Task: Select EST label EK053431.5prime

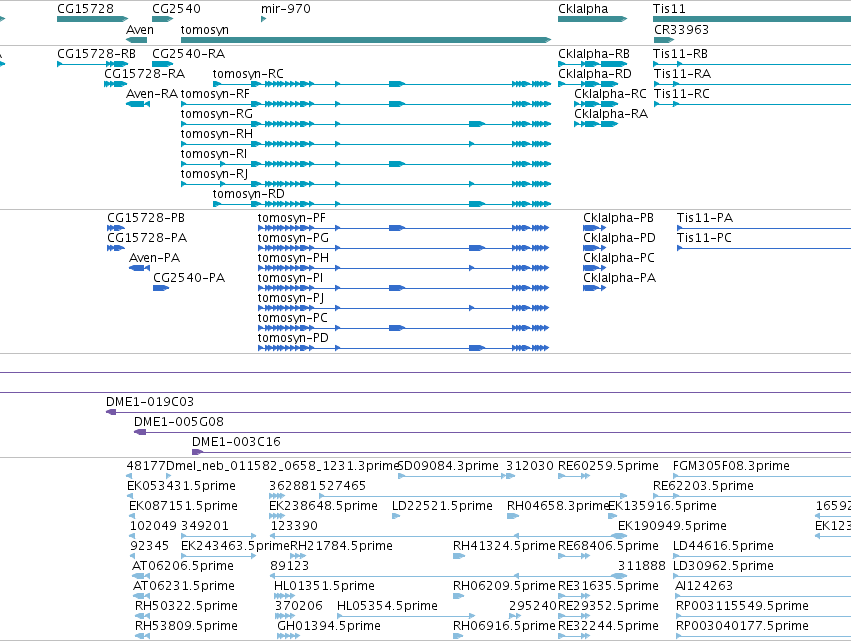Action: coord(181,486)
